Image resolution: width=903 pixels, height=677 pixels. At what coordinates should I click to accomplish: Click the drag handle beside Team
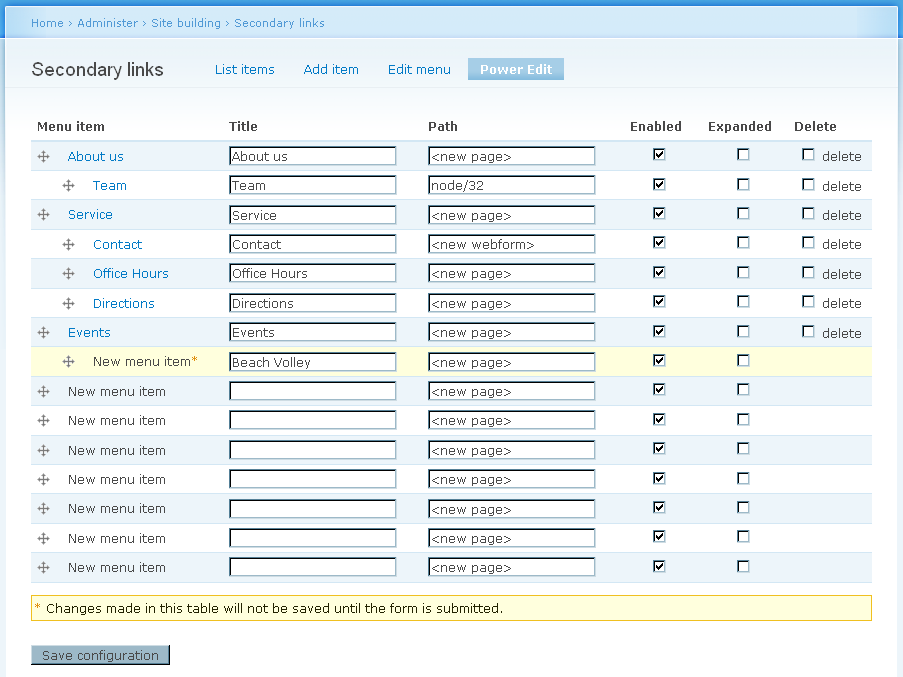69,185
